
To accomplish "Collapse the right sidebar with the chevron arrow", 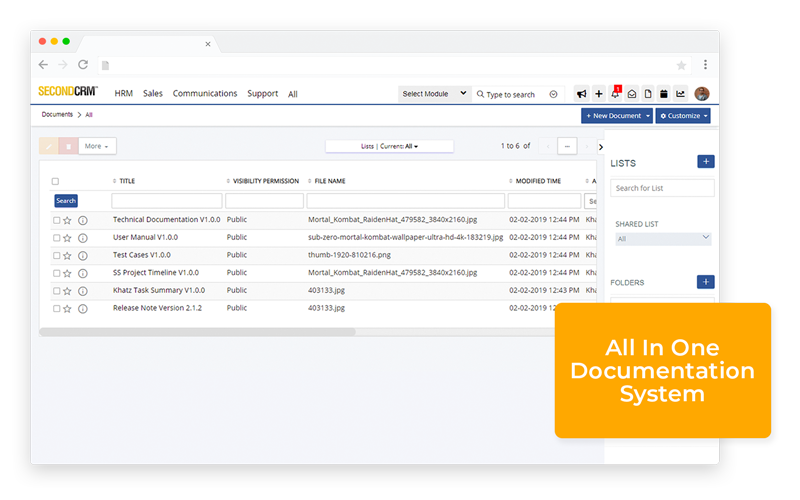I will [601, 147].
